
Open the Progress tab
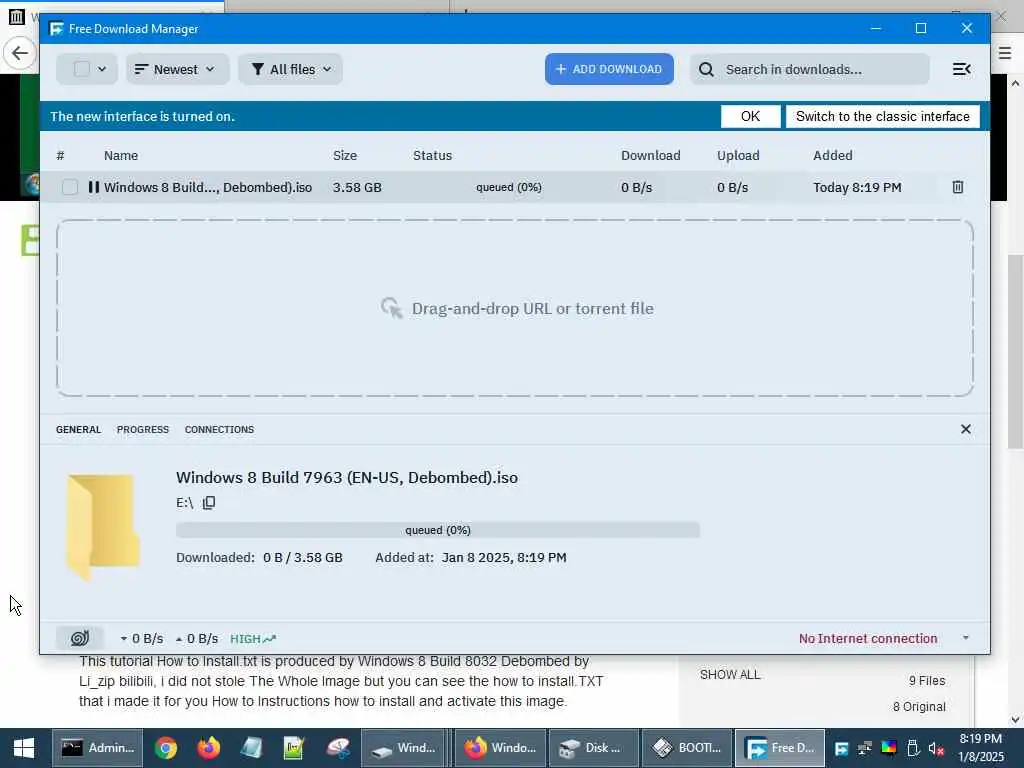pyautogui.click(x=143, y=430)
